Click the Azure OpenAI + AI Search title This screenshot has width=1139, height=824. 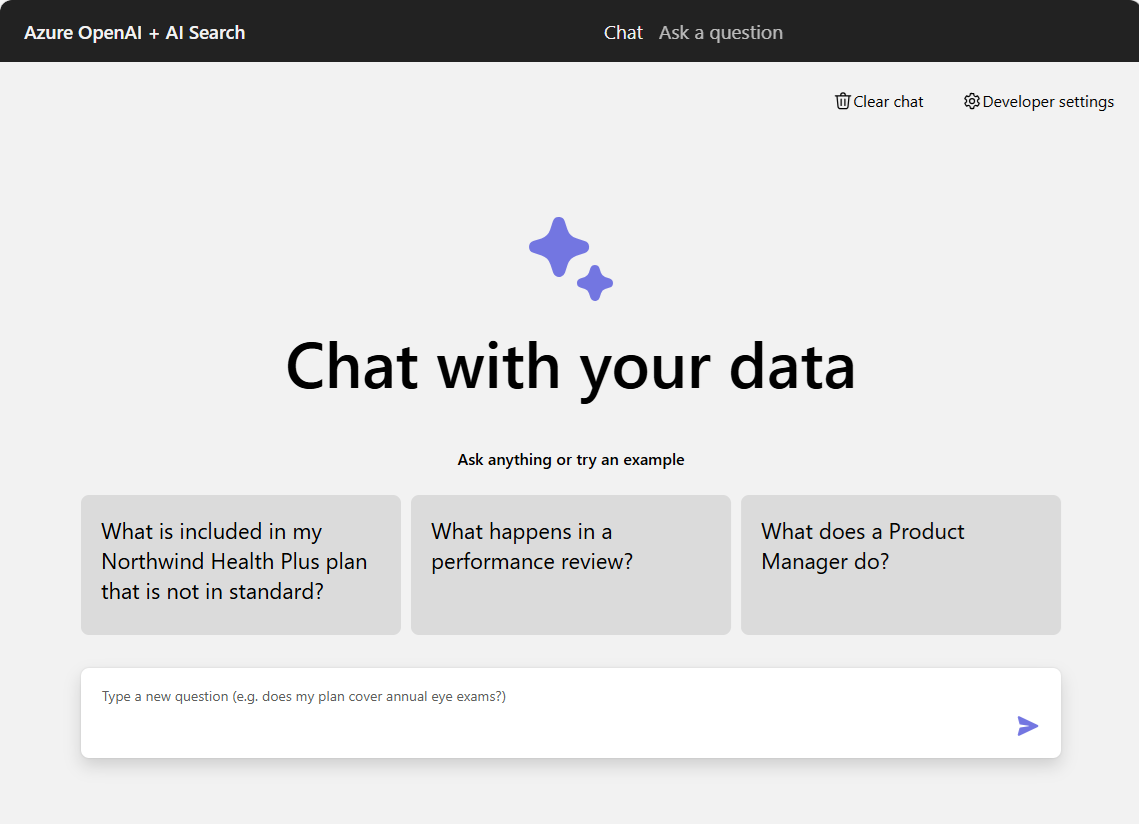[134, 32]
